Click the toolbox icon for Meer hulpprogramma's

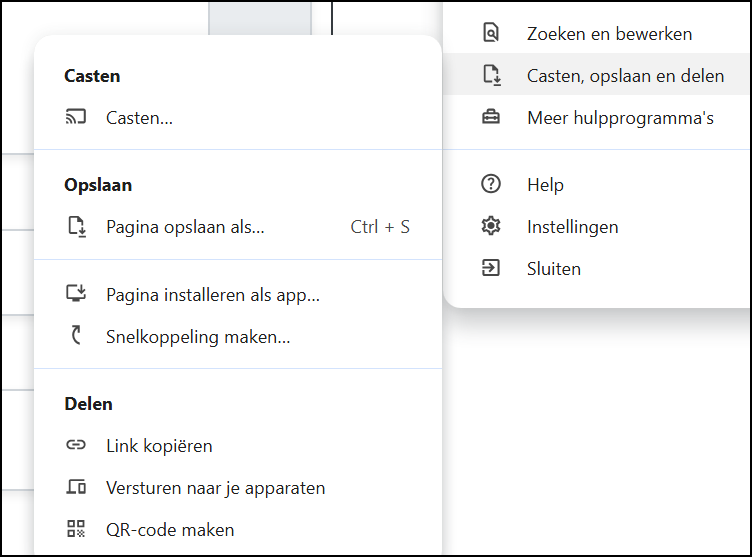491,117
